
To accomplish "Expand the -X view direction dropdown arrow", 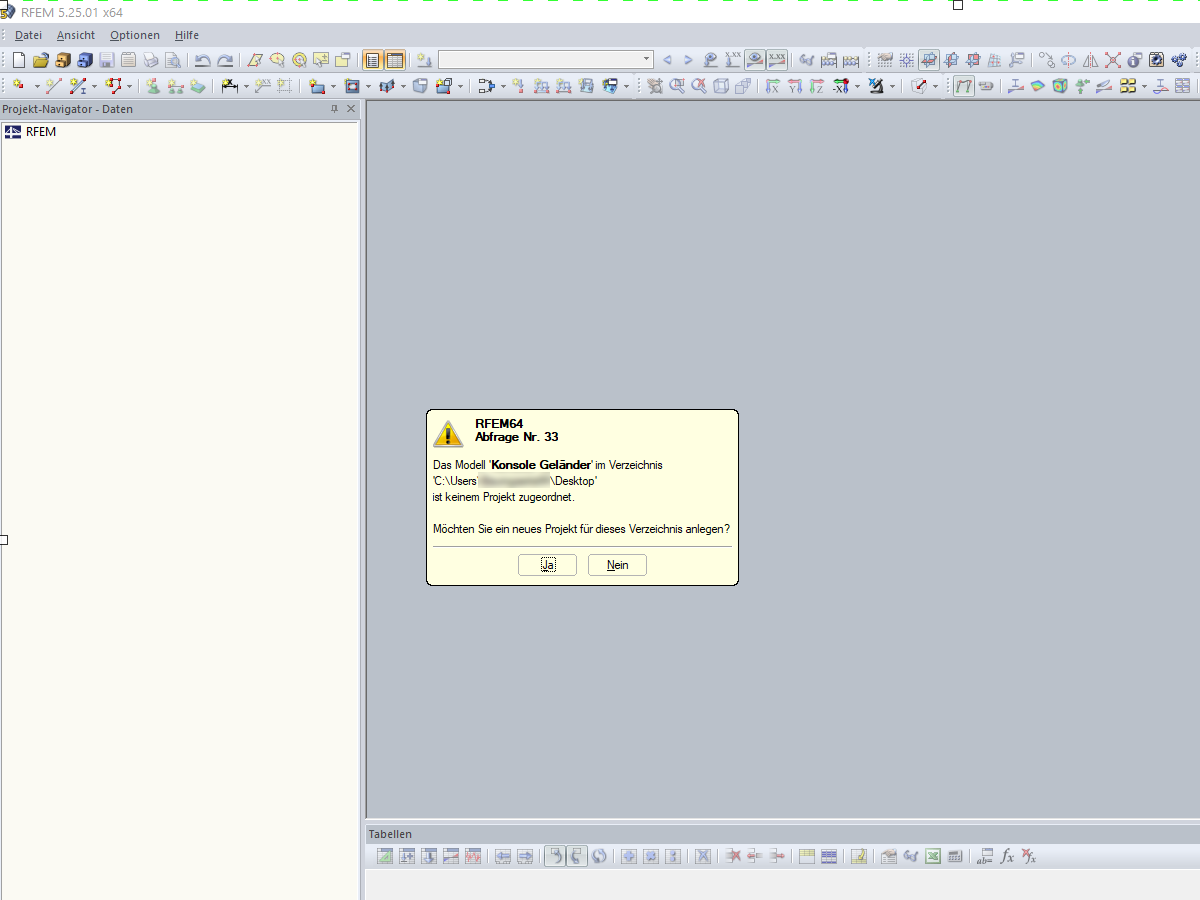I will pos(857,86).
